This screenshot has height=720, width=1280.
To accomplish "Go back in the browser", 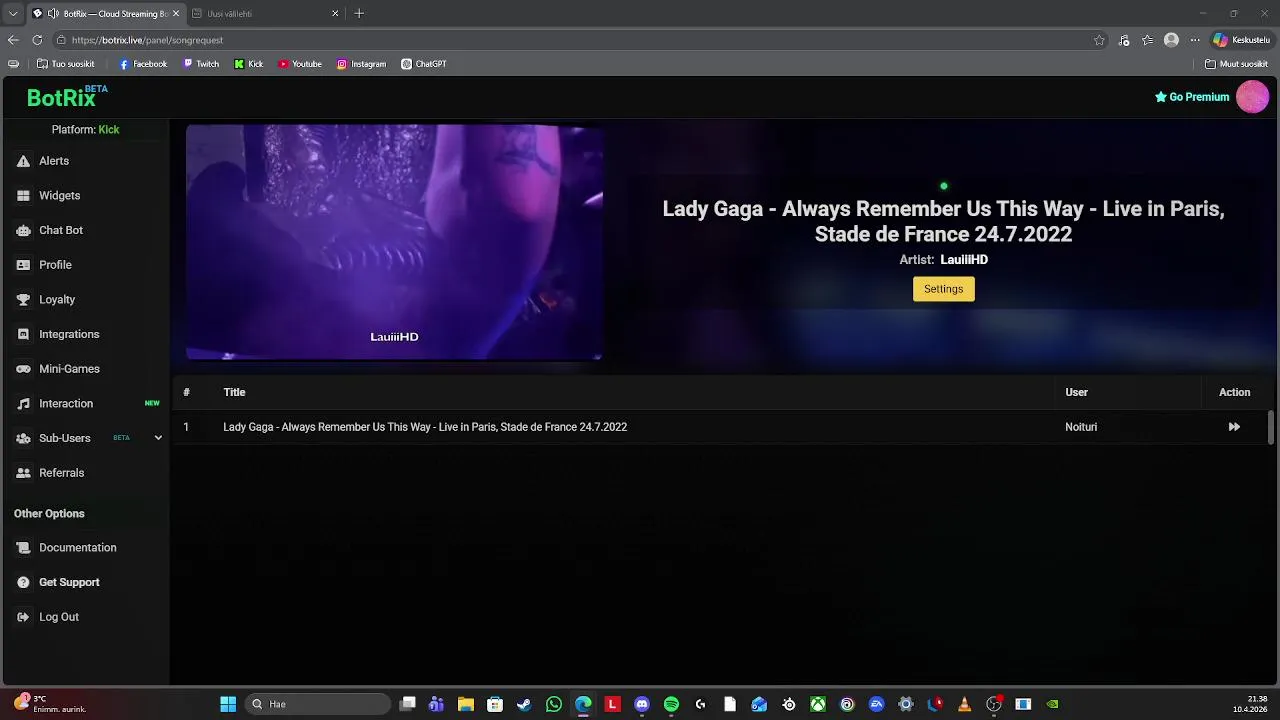I will pos(13,40).
